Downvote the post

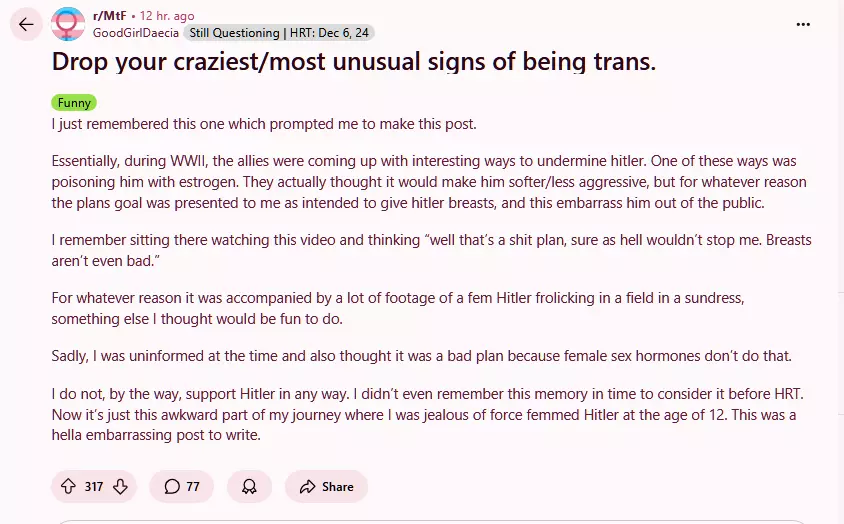click(x=120, y=486)
